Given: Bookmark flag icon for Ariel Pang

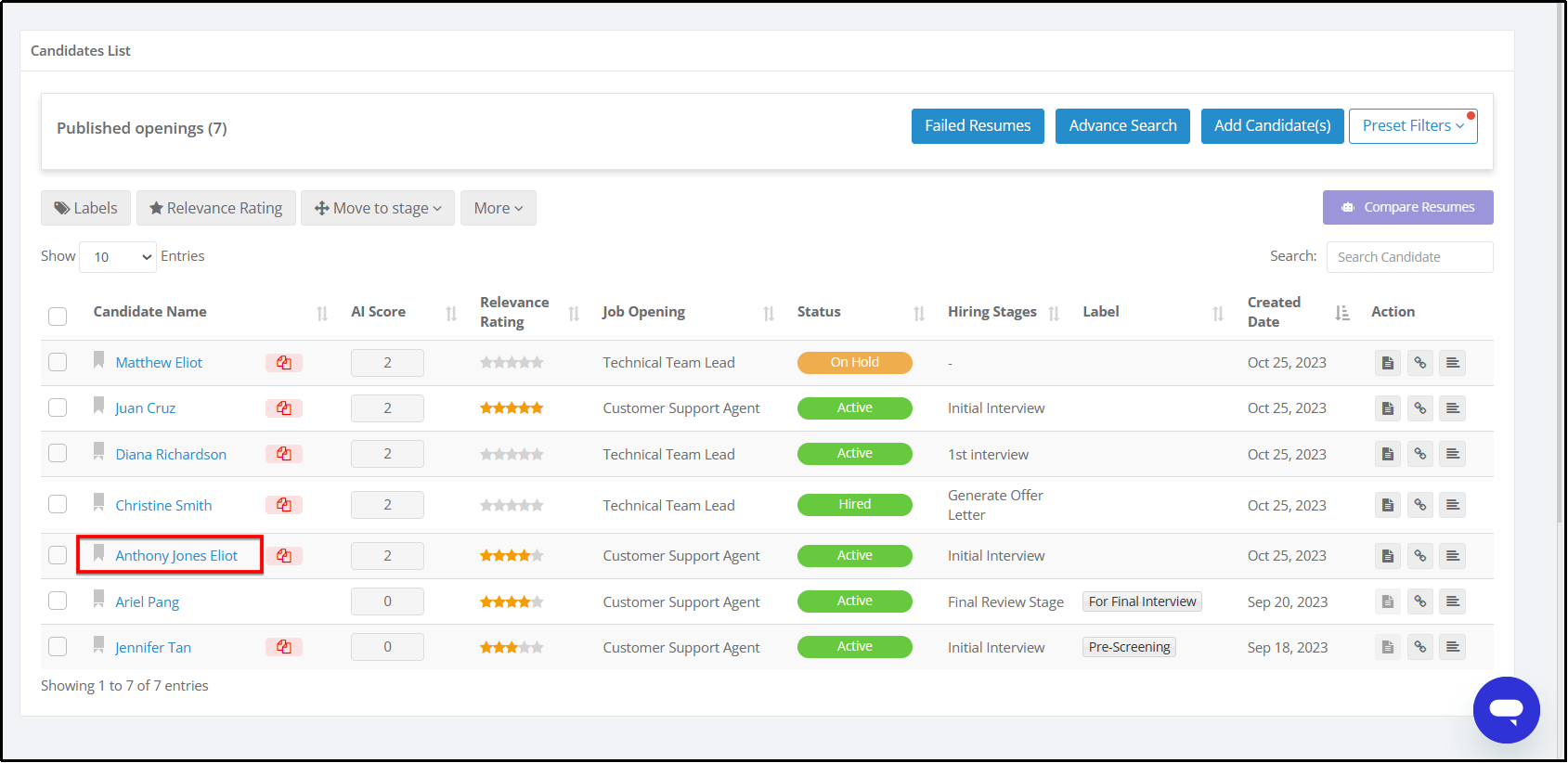Looking at the screenshot, I should click(98, 600).
